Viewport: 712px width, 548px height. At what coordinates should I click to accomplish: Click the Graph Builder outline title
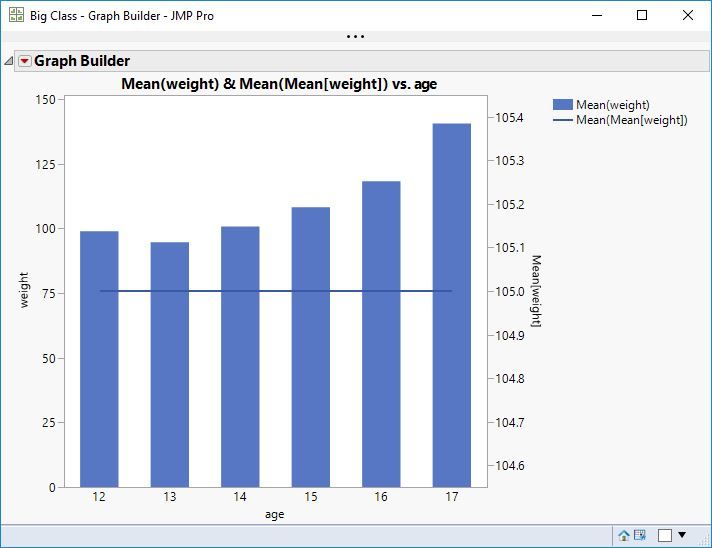pos(82,61)
